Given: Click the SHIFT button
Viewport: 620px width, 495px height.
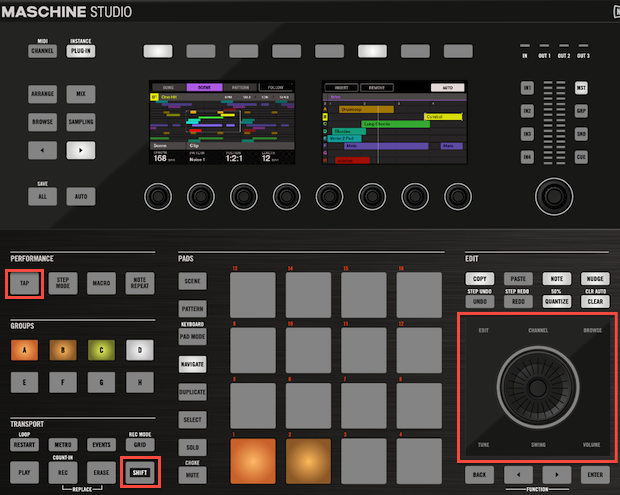Looking at the screenshot, I should point(140,470).
